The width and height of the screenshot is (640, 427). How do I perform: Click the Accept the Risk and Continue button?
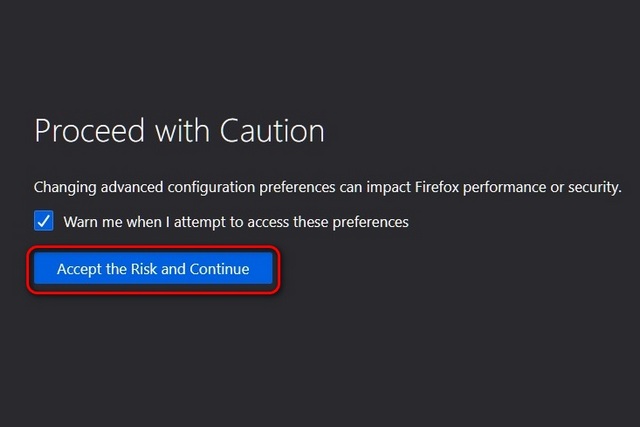click(x=152, y=269)
